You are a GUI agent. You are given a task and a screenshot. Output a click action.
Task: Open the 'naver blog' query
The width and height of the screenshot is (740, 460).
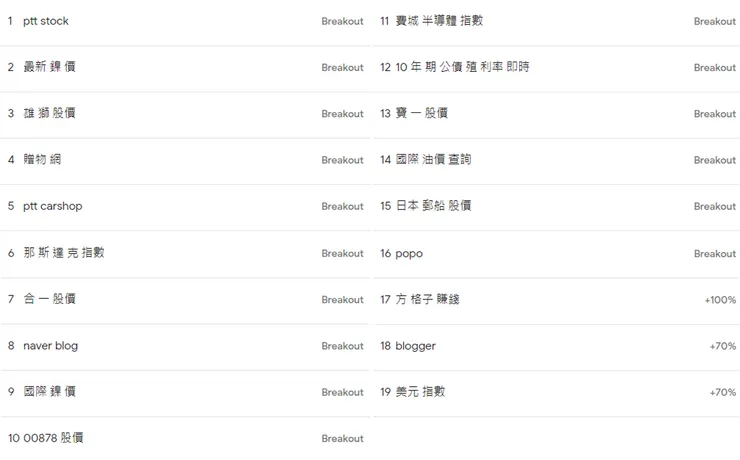50,346
